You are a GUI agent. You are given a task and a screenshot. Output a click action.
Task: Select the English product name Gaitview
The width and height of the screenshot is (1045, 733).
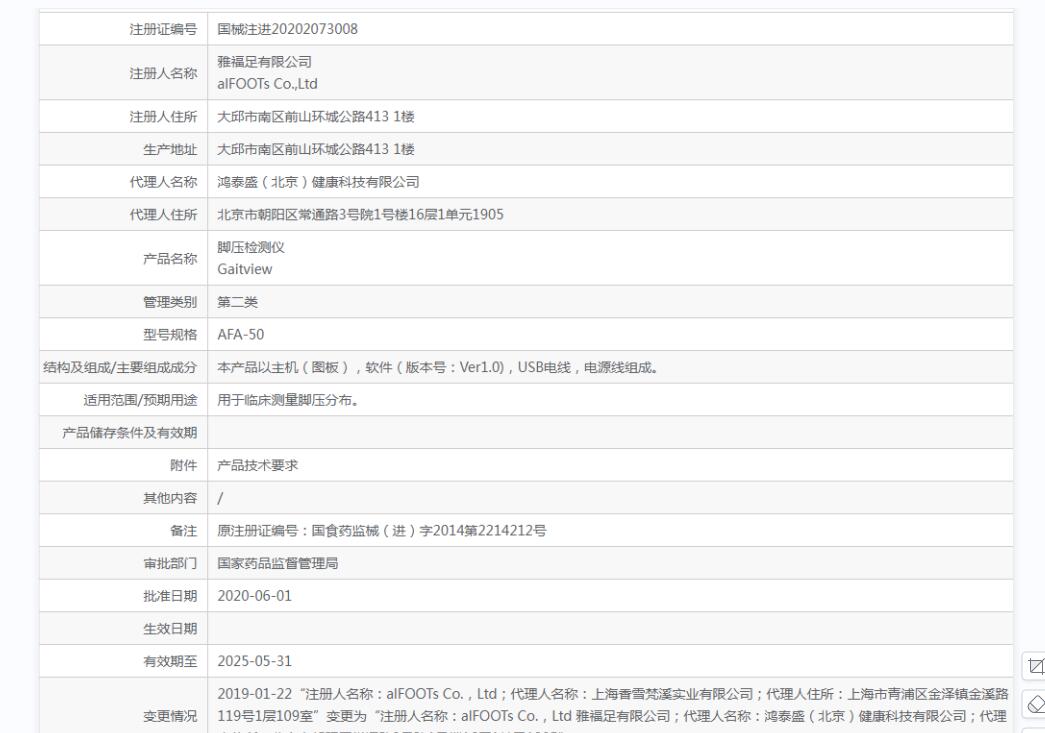click(x=245, y=269)
